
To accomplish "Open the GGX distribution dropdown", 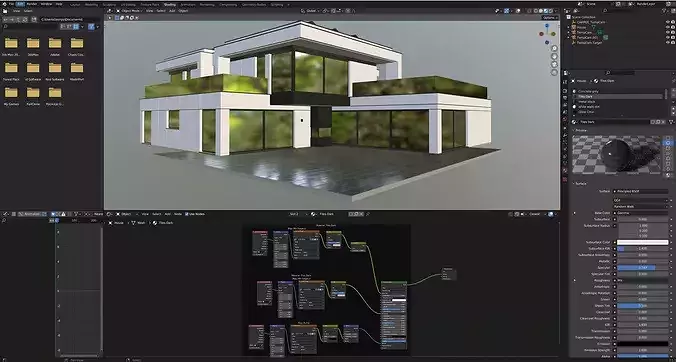I will (641, 200).
